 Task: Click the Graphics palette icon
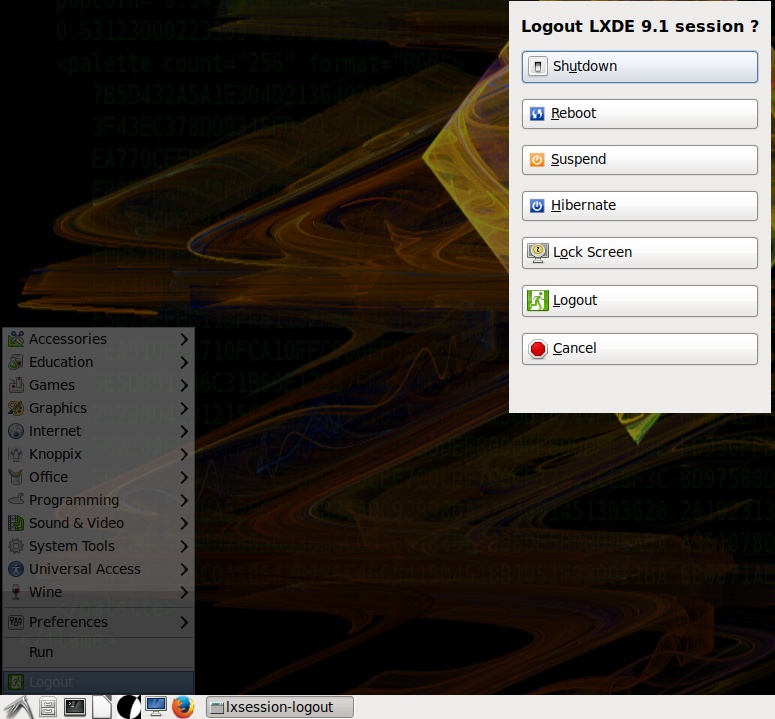[x=16, y=408]
